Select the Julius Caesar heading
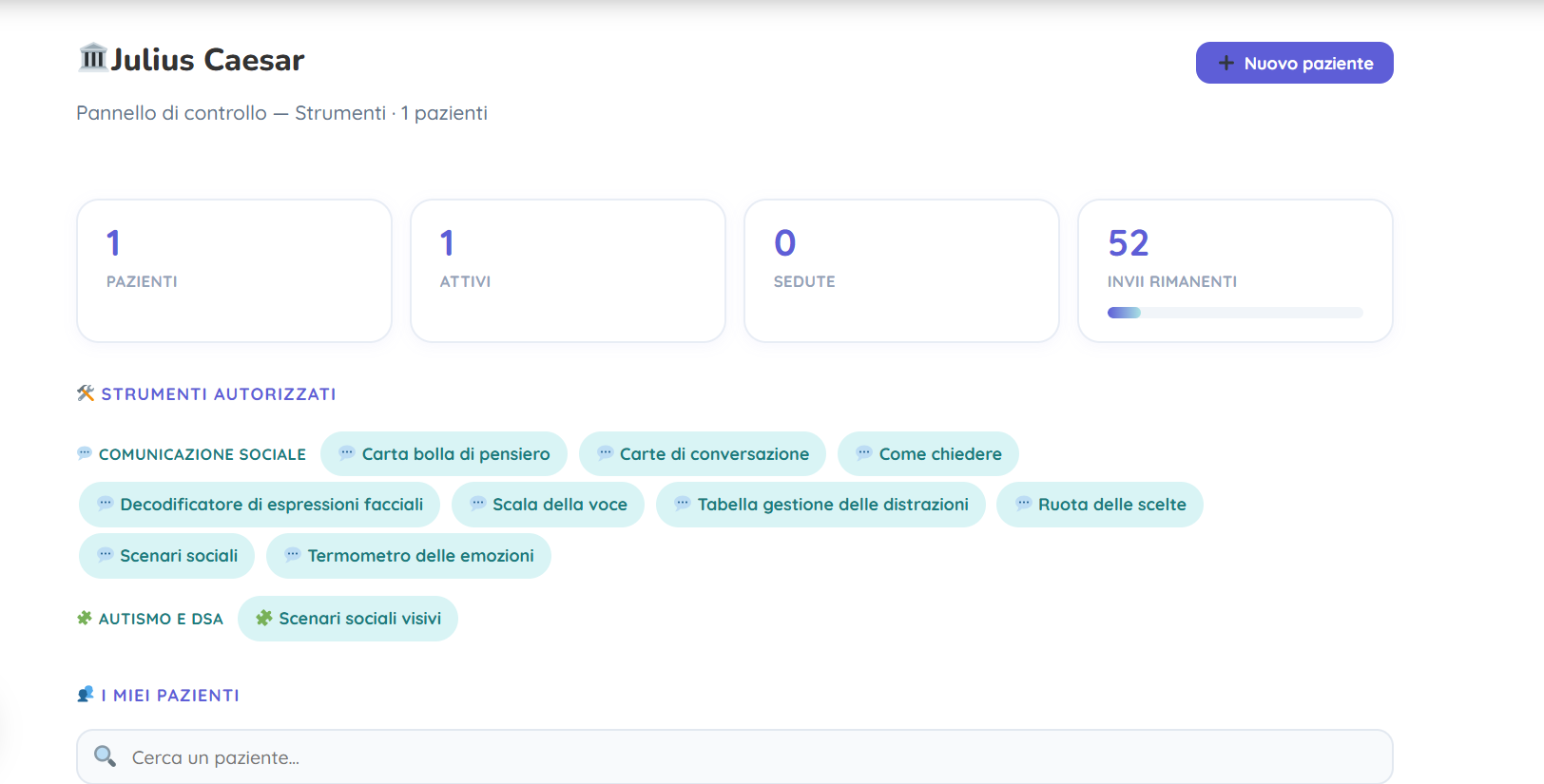The width and height of the screenshot is (1544, 784). pyautogui.click(x=207, y=60)
